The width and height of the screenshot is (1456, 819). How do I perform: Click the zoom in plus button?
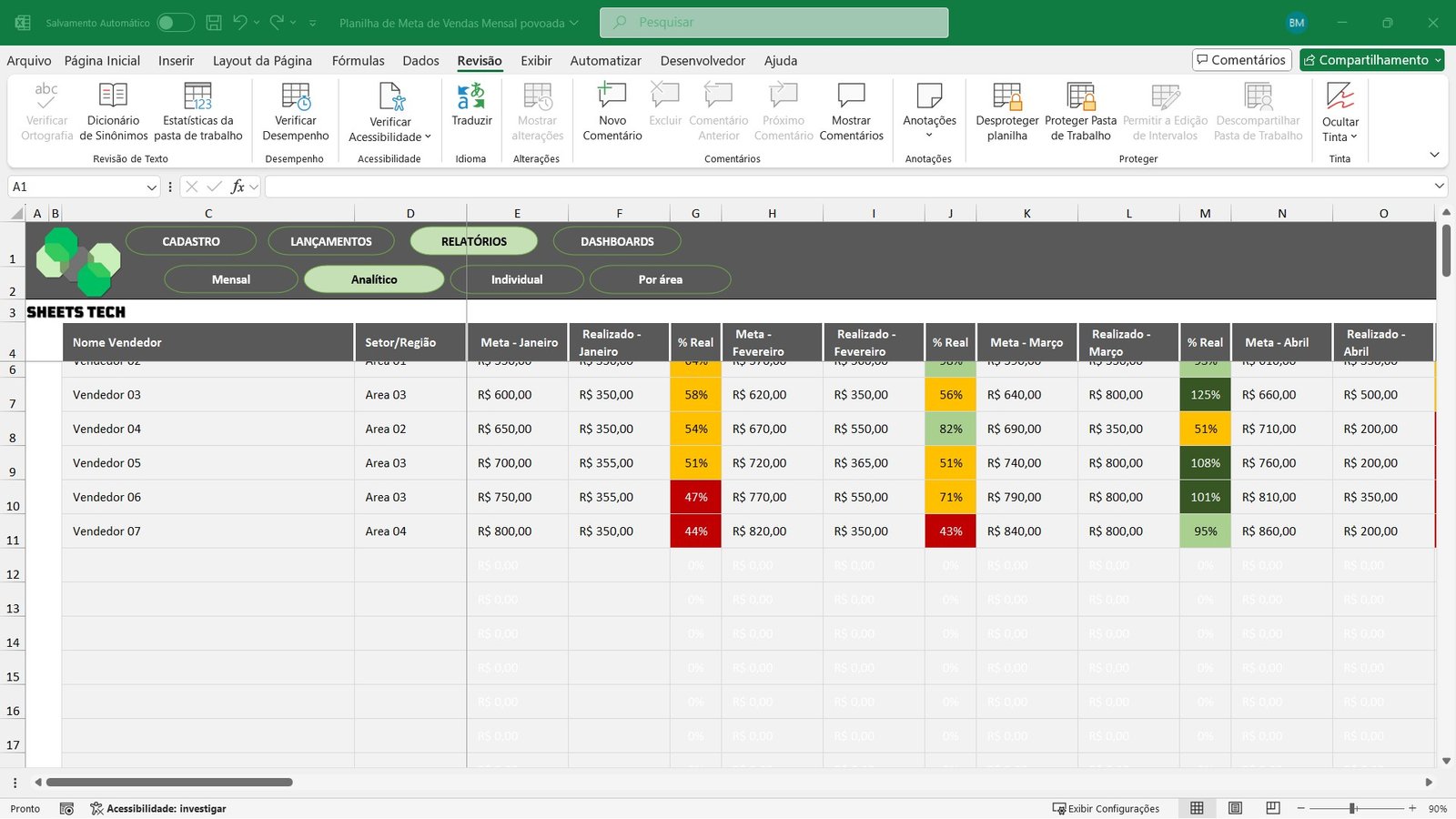coord(1412,808)
